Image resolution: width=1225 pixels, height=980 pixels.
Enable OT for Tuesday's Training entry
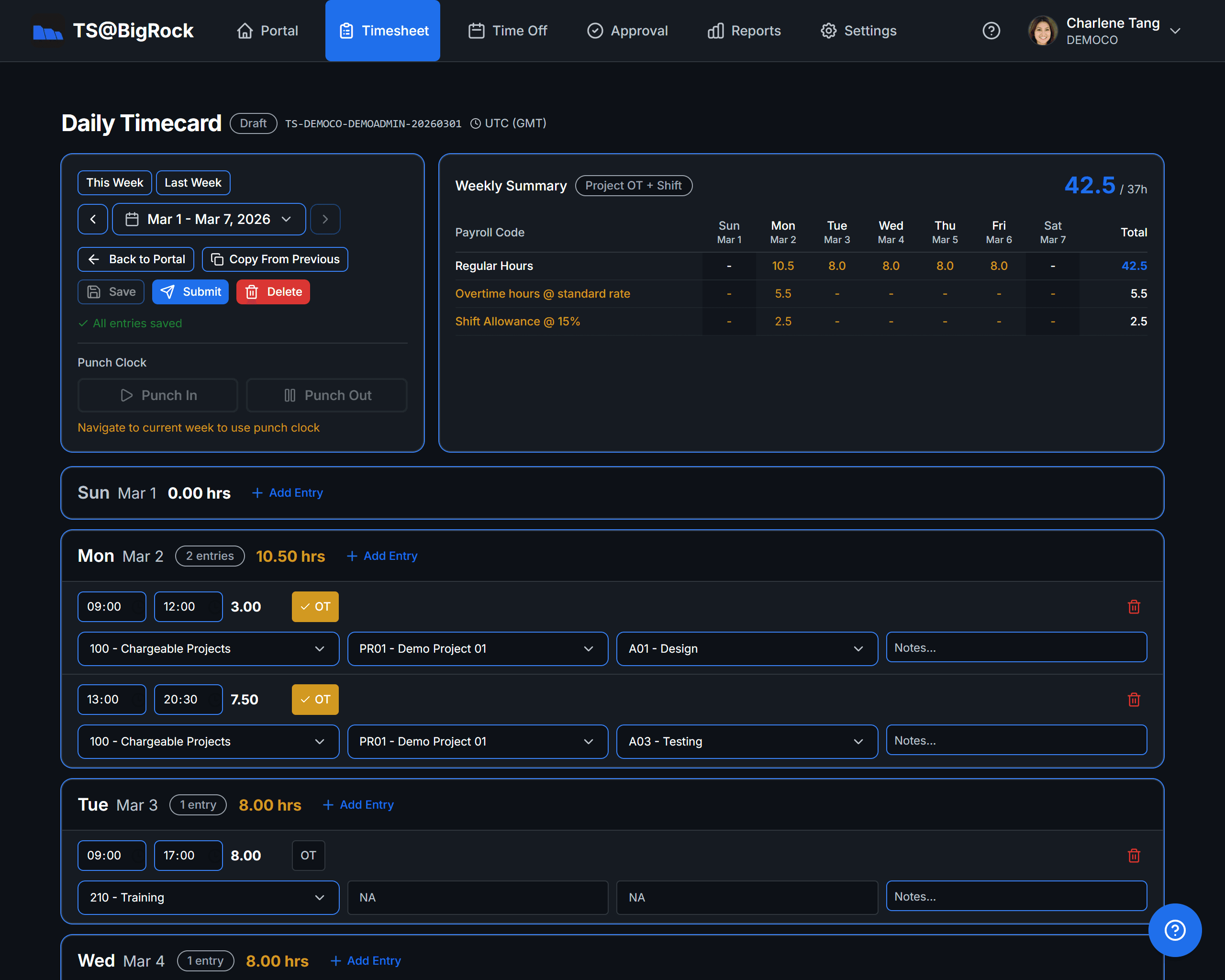(x=308, y=855)
